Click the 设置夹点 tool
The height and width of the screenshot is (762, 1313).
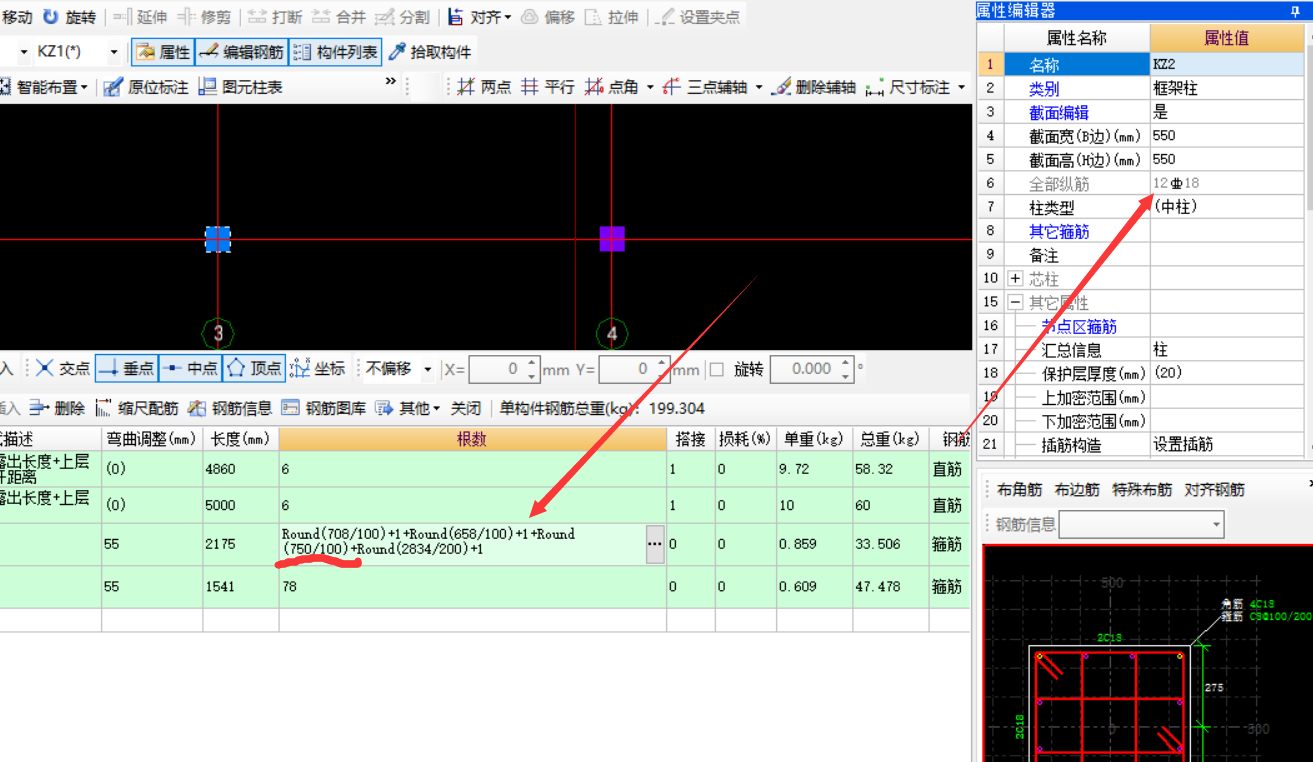click(x=699, y=17)
